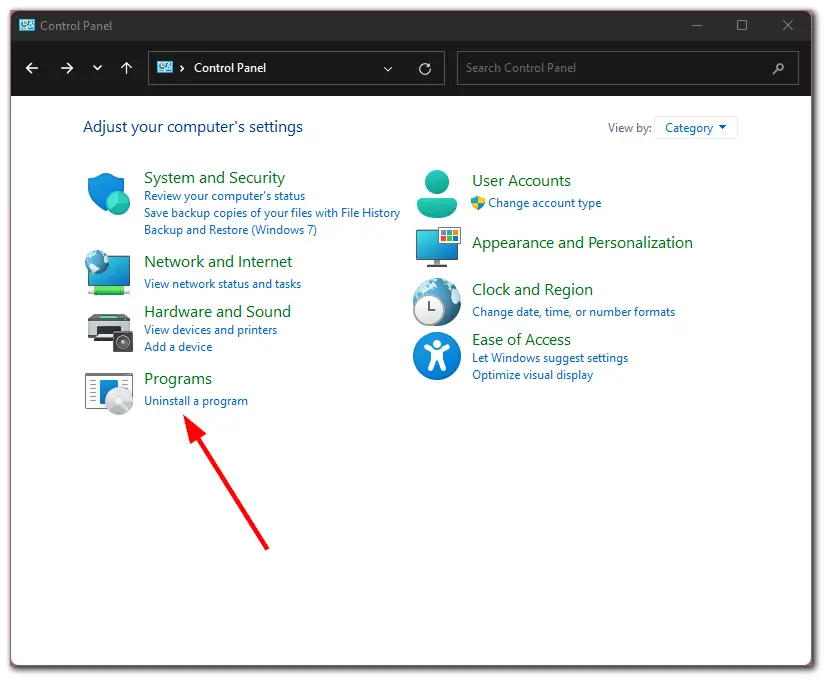The height and width of the screenshot is (684, 830).
Task: Go up one level with up arrow
Action: (126, 68)
